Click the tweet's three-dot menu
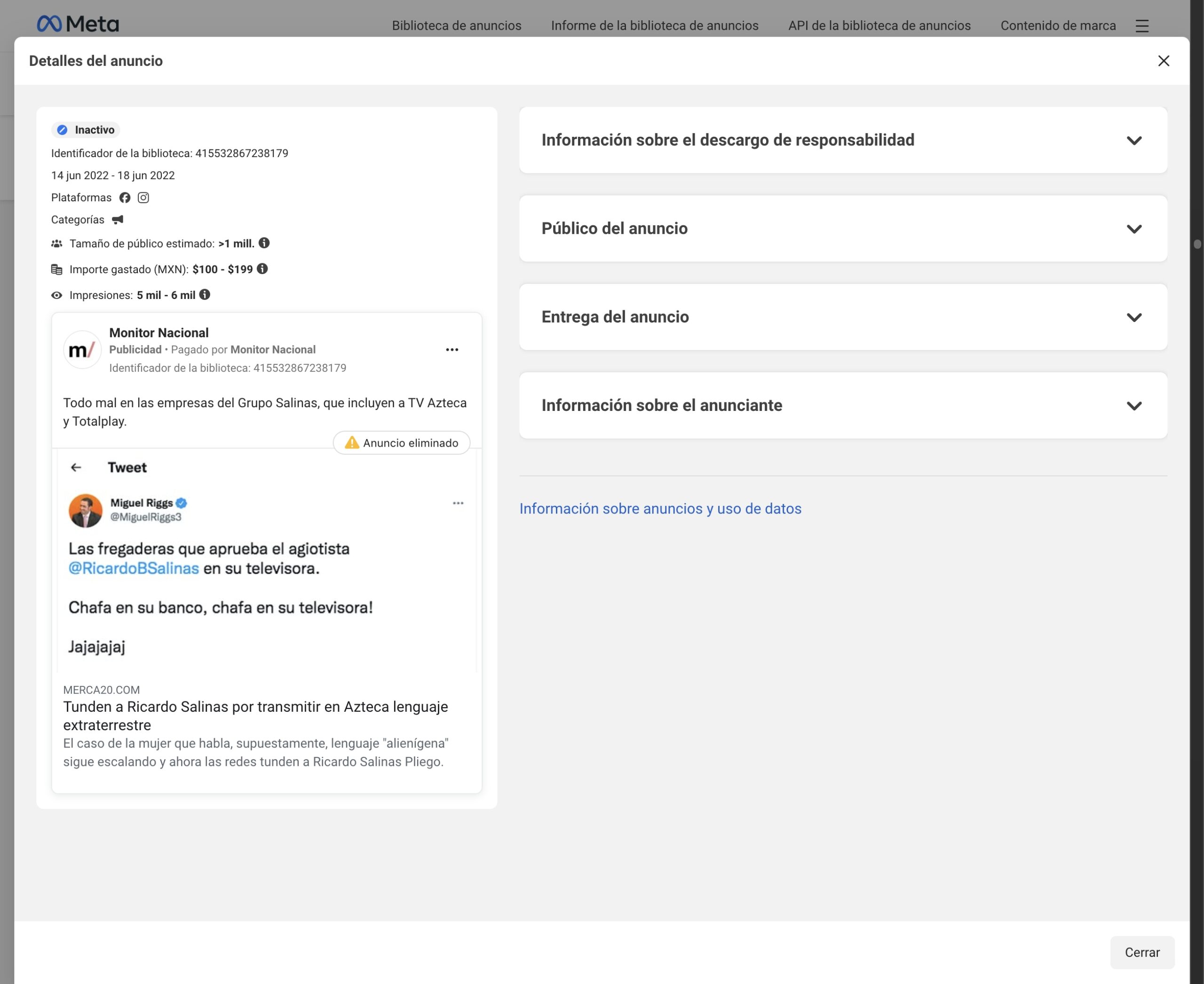 (458, 504)
